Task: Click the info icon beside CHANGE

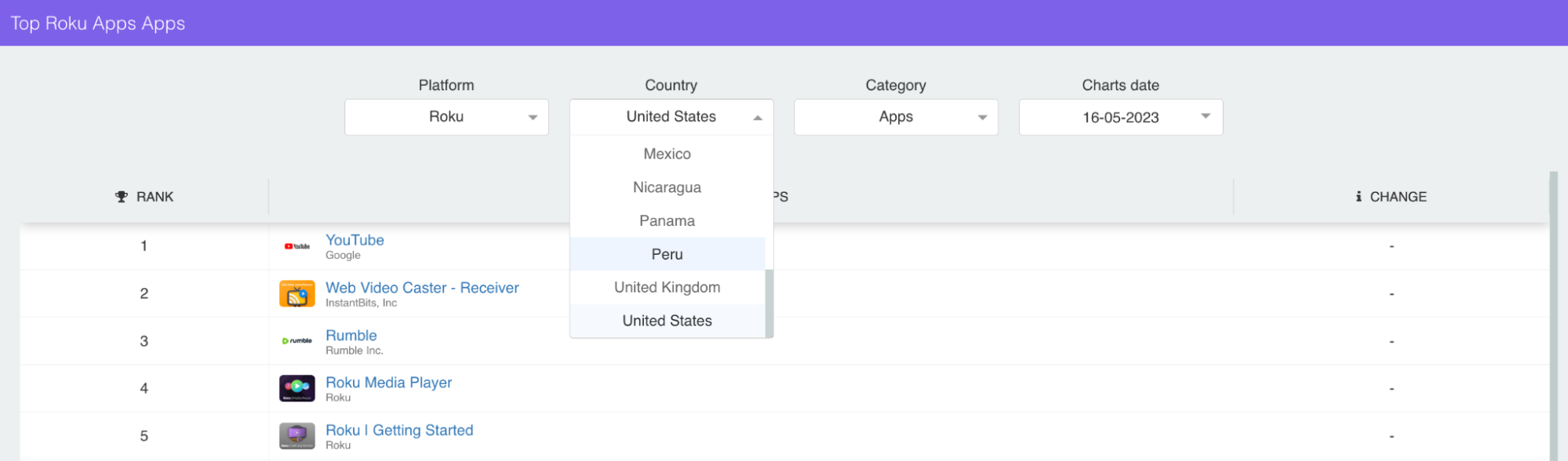Action: tap(1359, 197)
